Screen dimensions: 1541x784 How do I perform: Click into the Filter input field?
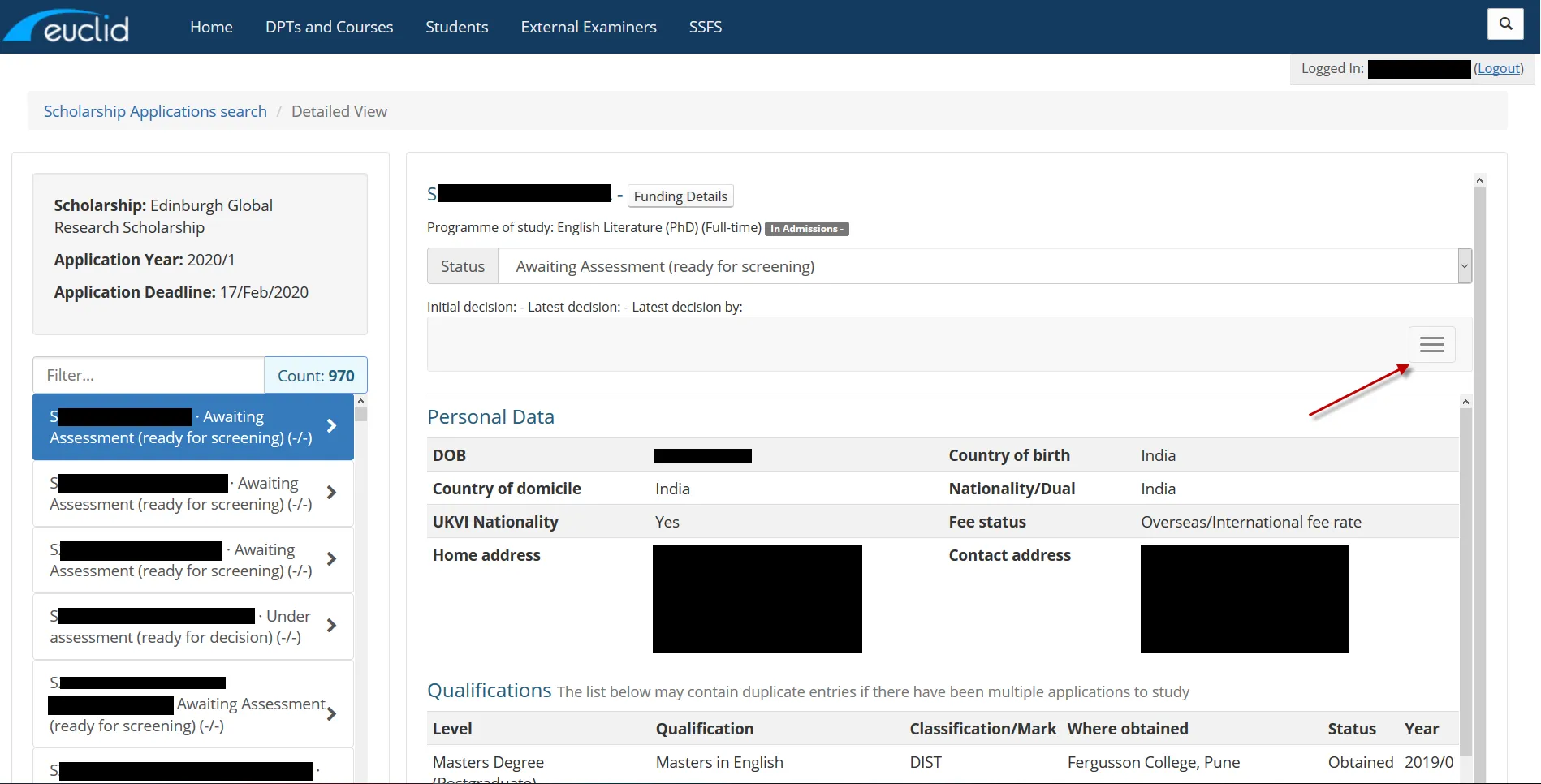point(149,375)
